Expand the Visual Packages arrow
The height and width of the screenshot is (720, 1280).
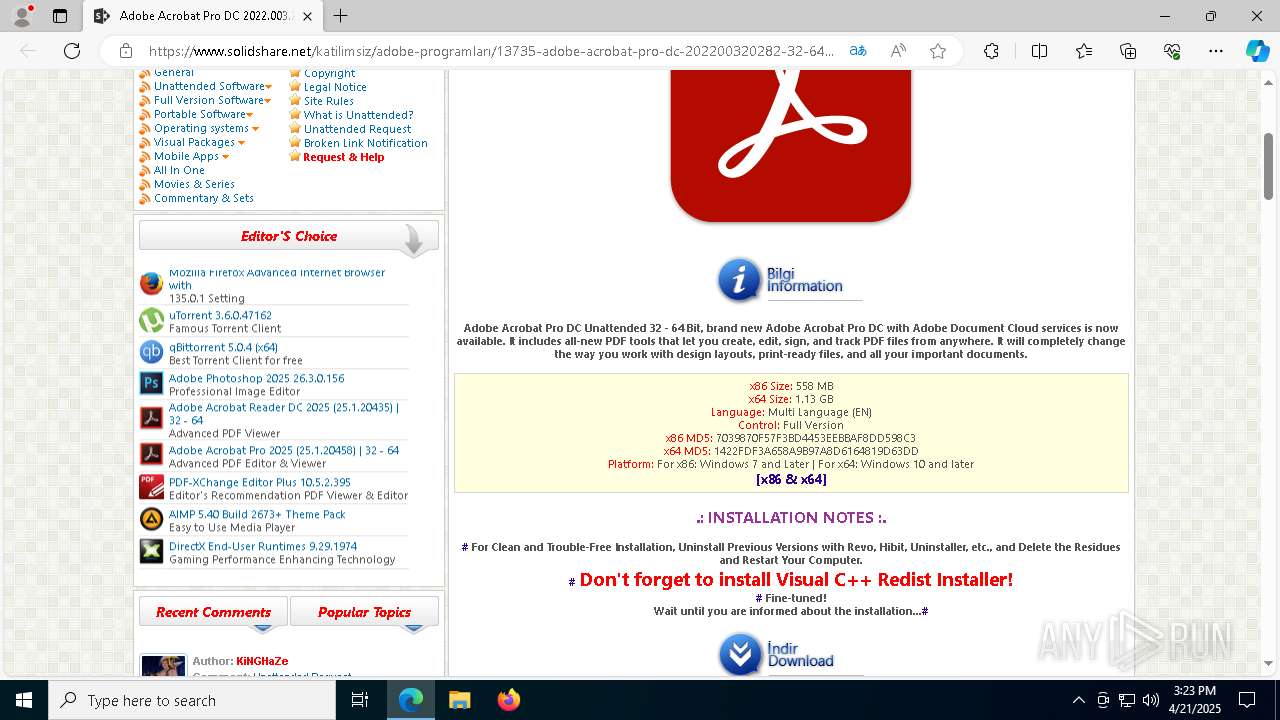[241, 143]
